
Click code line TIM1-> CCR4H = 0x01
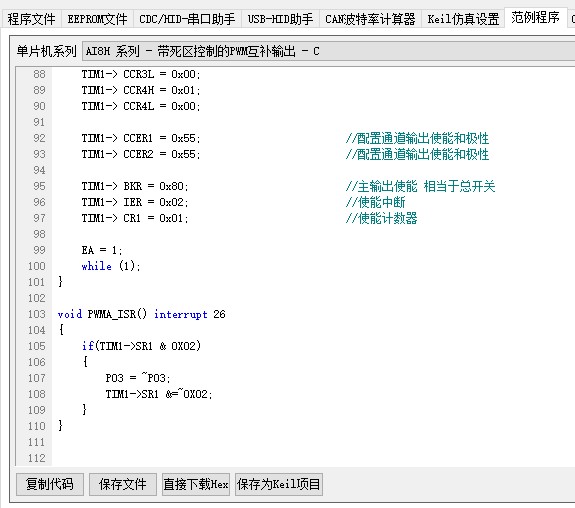coord(141,90)
